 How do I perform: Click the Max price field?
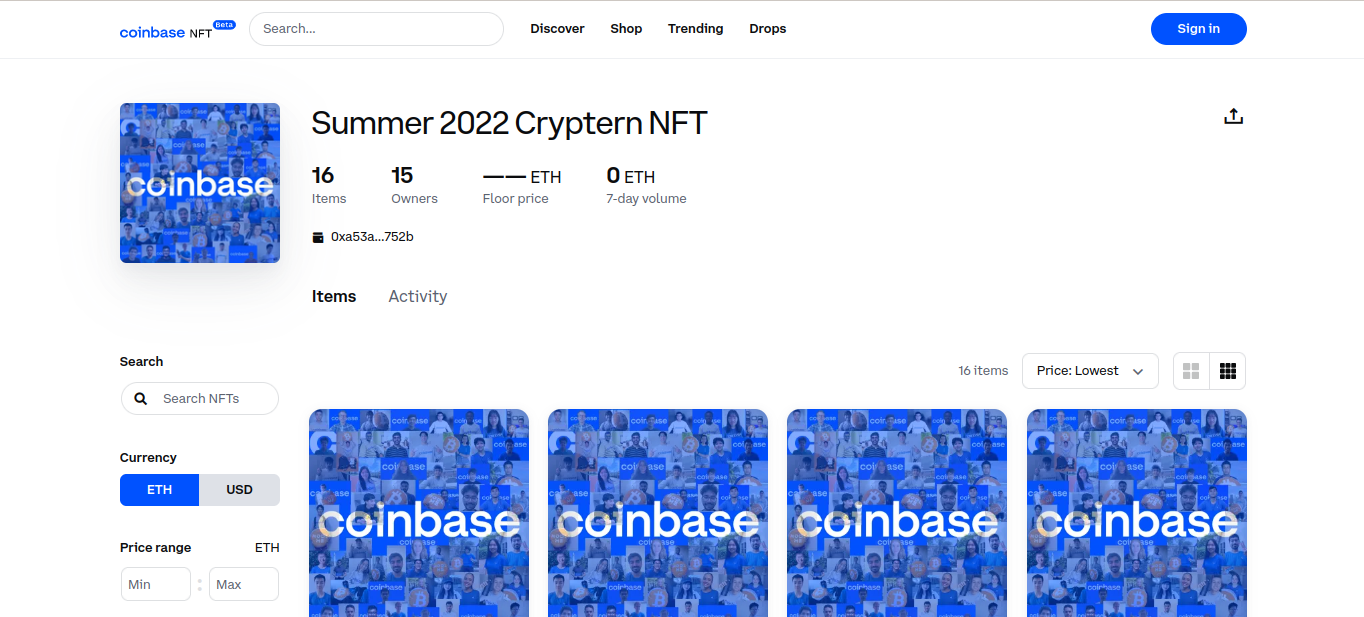244,584
